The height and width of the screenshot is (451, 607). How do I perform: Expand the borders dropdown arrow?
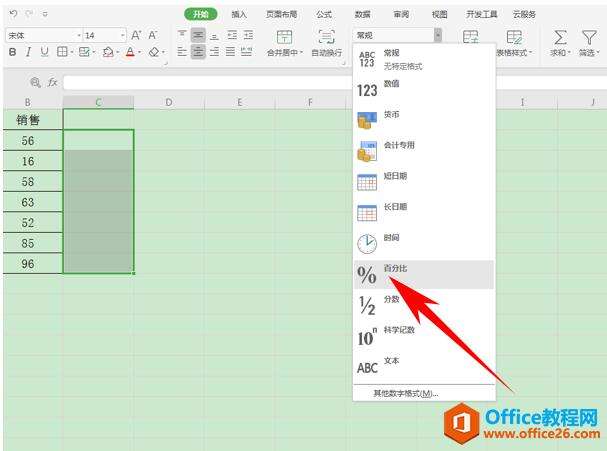(72, 52)
